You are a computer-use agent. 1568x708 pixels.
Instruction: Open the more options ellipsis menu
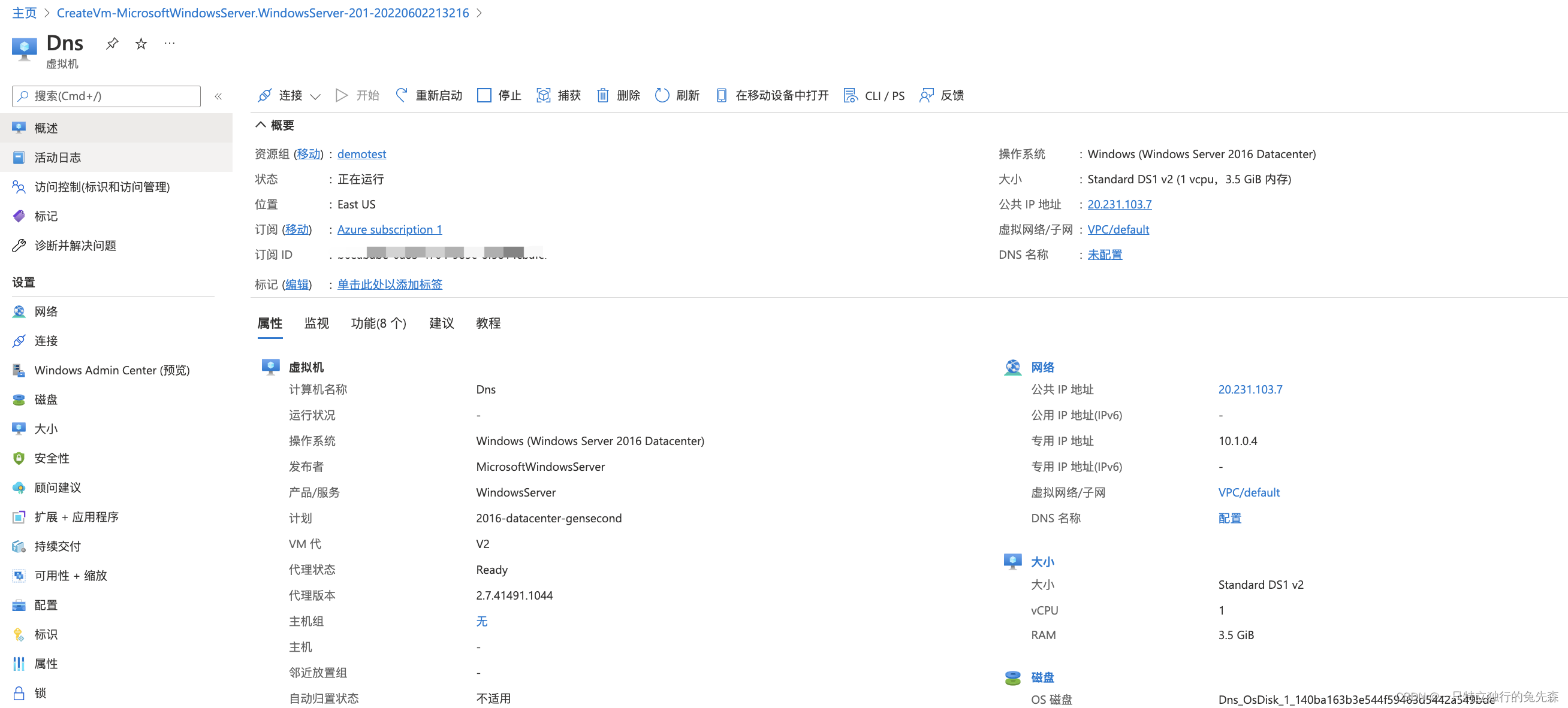pyautogui.click(x=170, y=43)
